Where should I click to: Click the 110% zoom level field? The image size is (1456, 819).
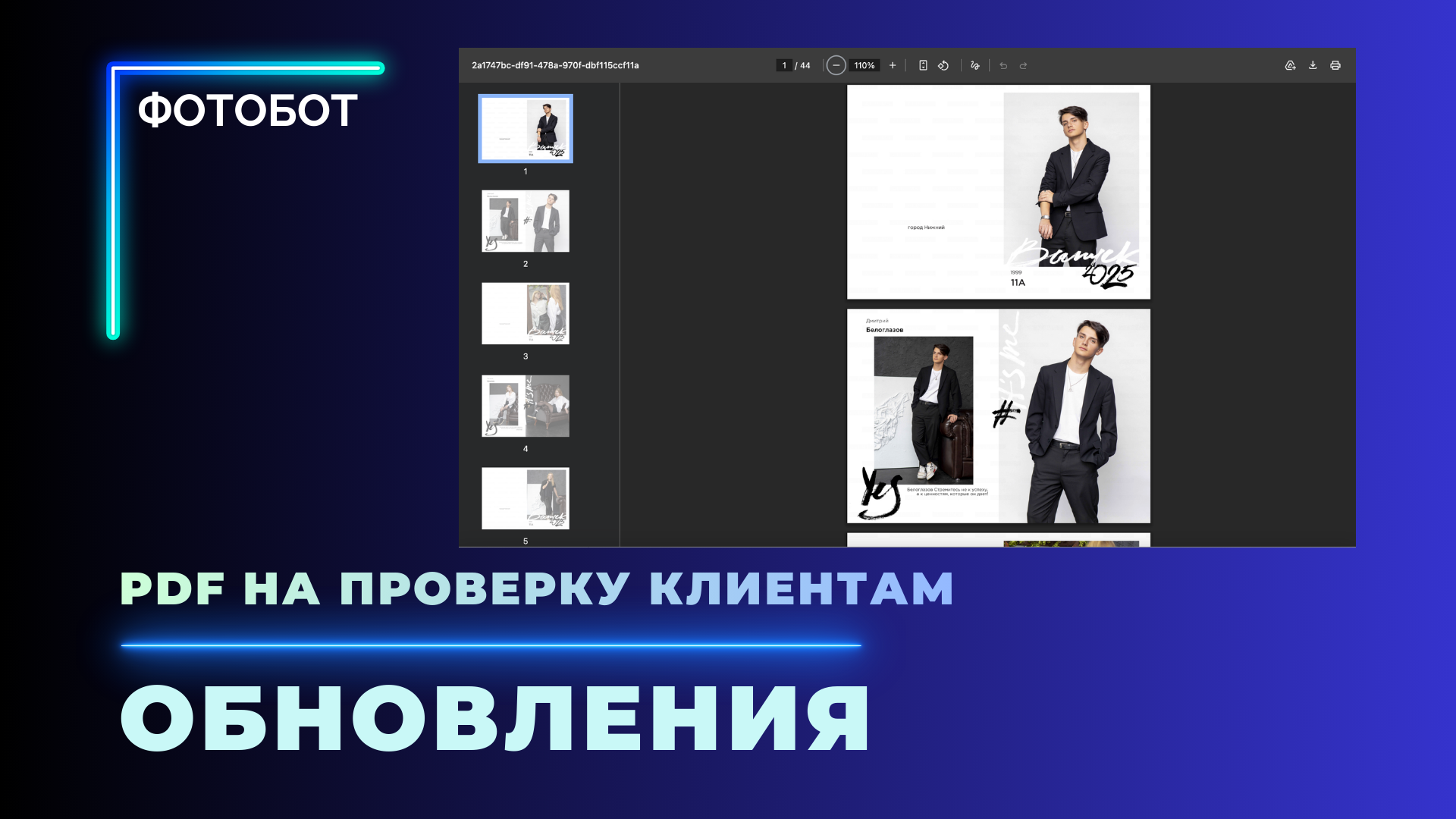tap(864, 65)
